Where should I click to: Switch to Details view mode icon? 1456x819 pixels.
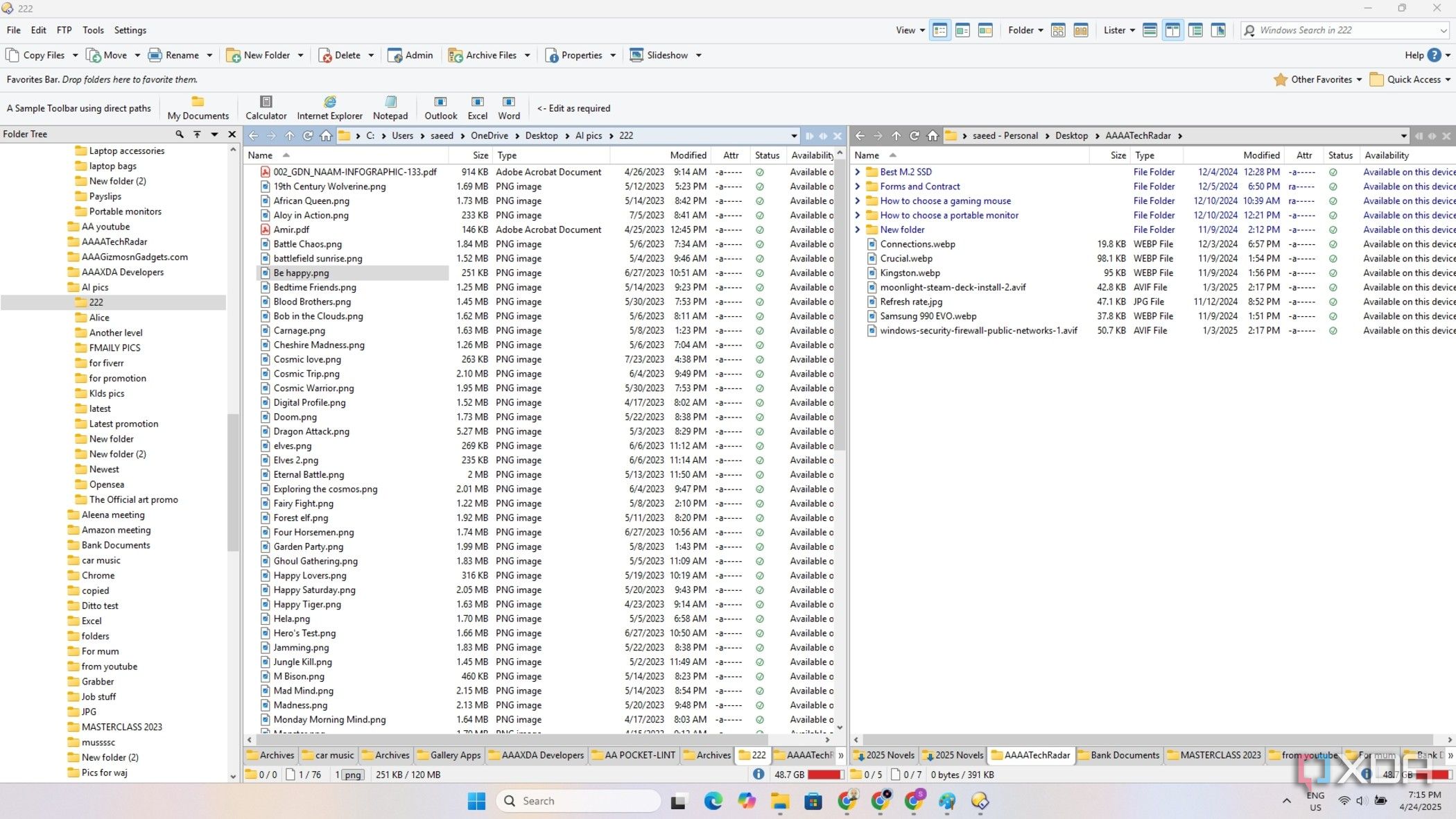tap(940, 31)
